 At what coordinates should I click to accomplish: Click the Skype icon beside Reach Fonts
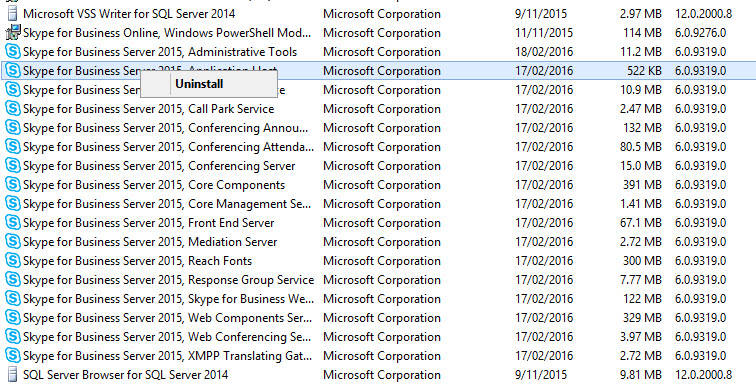coord(13,261)
